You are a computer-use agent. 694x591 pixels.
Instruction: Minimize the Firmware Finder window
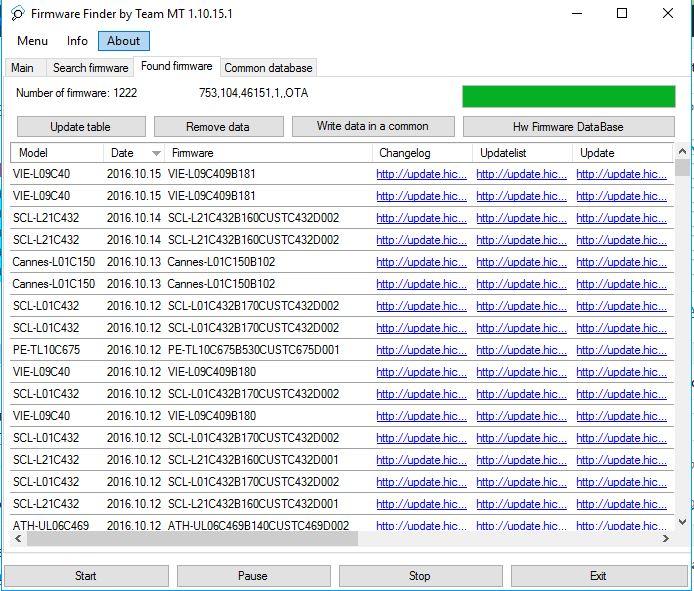click(x=577, y=13)
